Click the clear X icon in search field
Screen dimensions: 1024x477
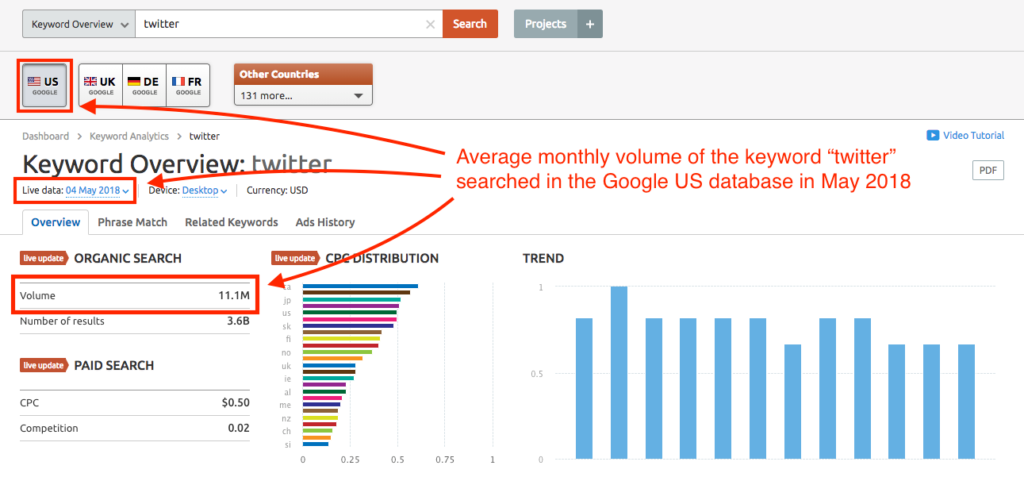point(430,24)
